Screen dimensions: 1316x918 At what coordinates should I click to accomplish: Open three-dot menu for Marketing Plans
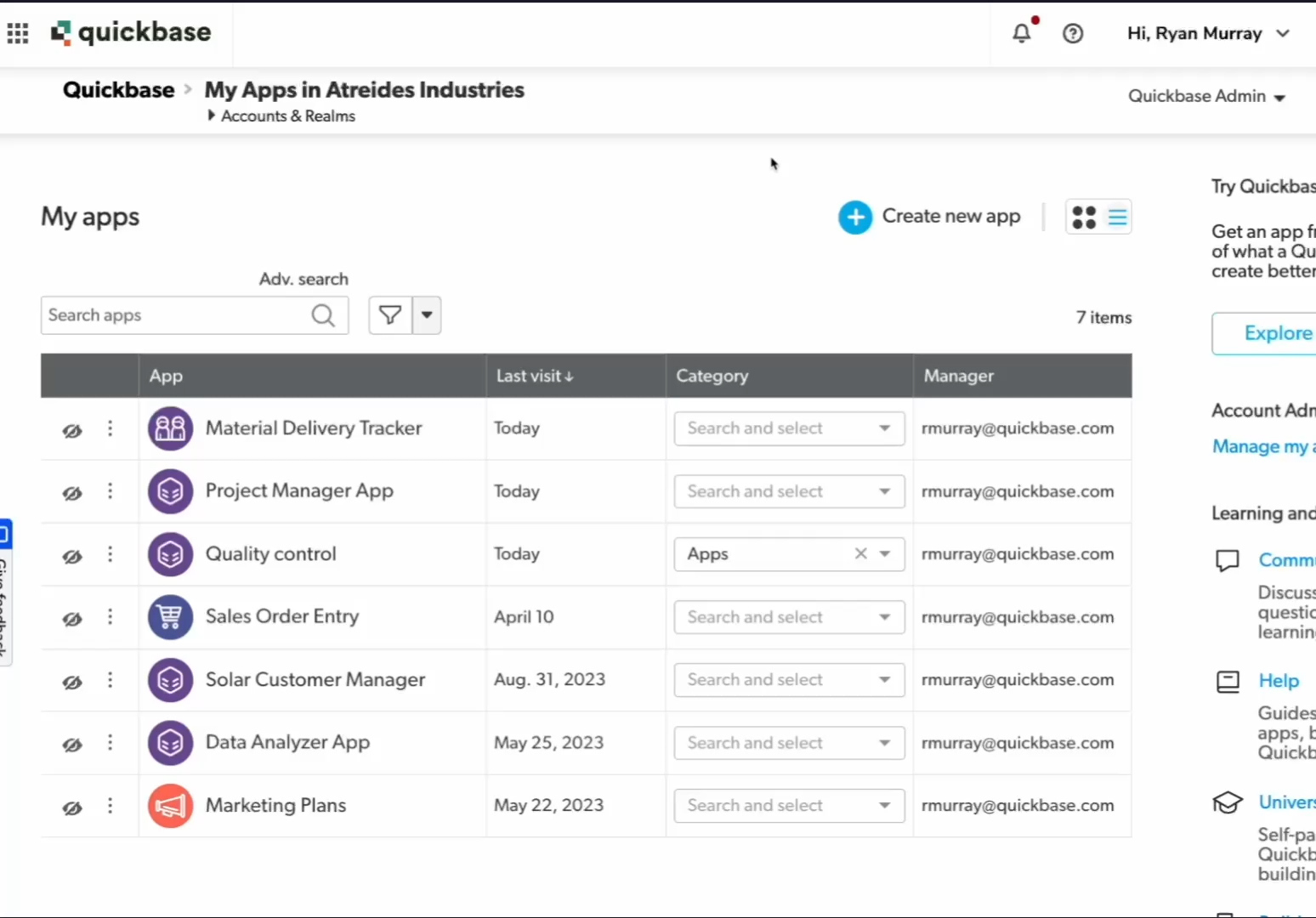click(110, 806)
